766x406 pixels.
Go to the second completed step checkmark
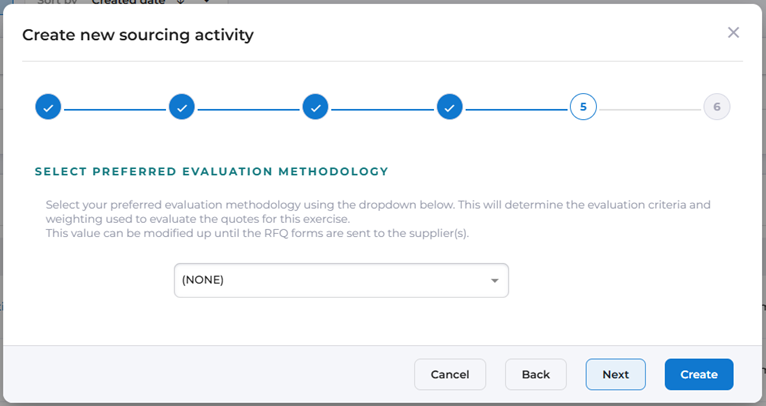[182, 107]
